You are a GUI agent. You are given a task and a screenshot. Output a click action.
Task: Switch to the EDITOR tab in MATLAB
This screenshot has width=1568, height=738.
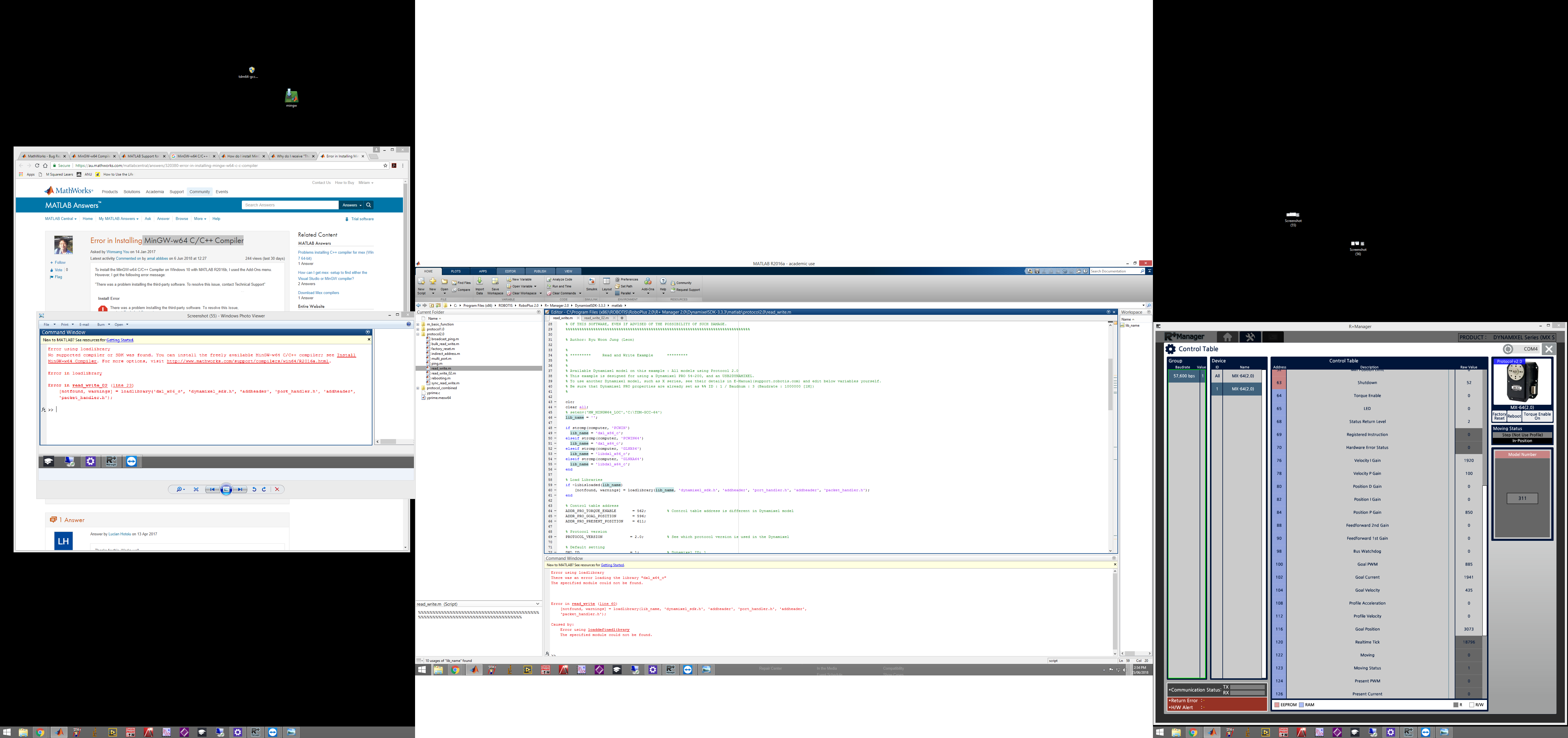point(511,272)
